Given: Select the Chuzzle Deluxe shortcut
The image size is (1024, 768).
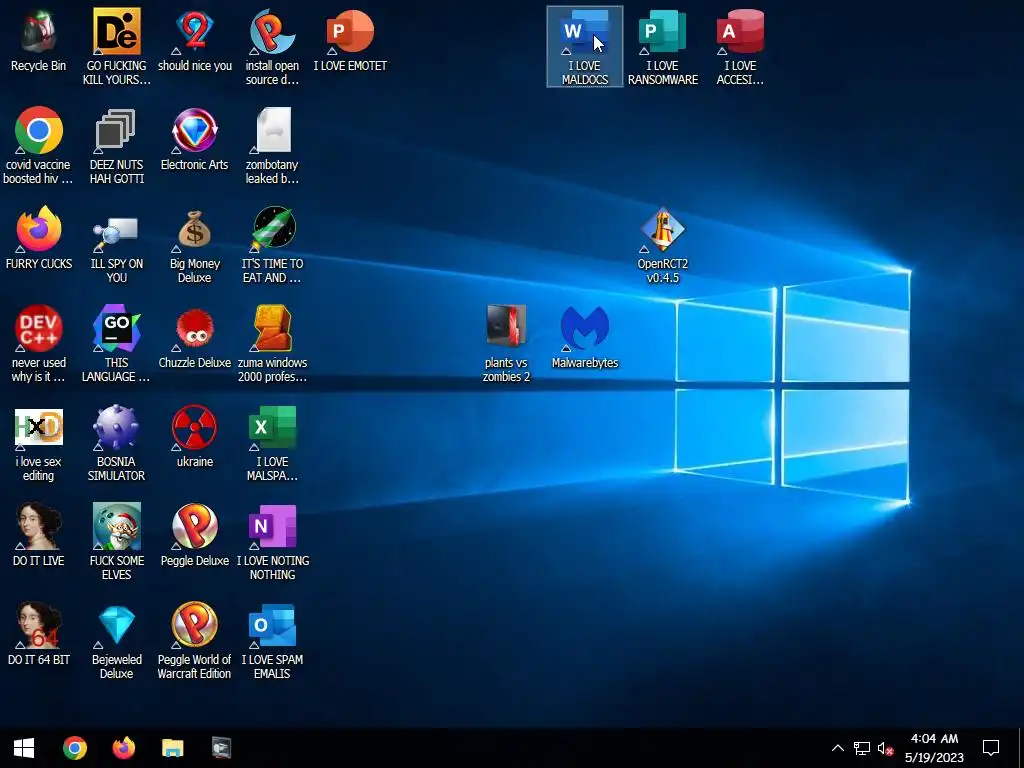Looking at the screenshot, I should point(195,338).
